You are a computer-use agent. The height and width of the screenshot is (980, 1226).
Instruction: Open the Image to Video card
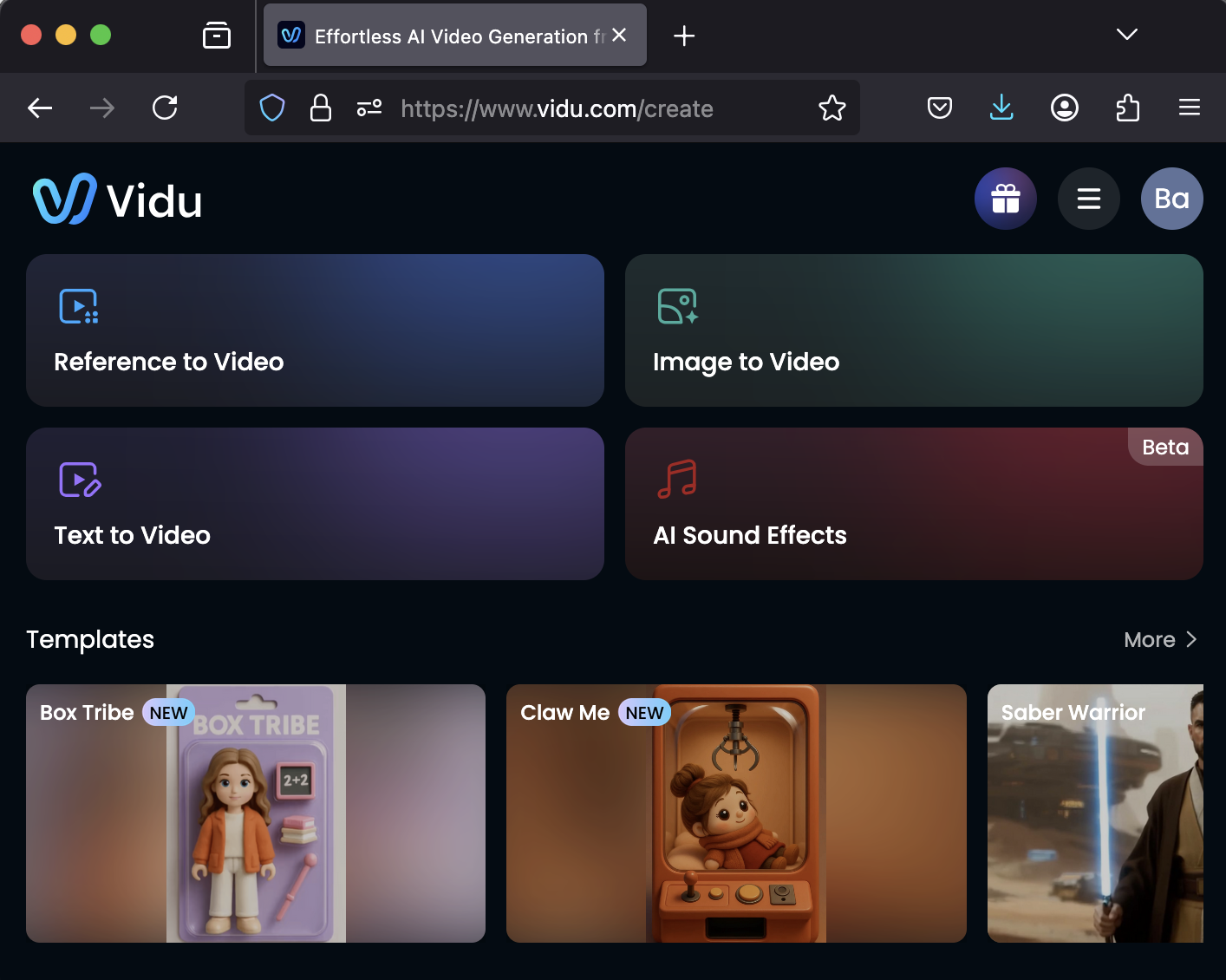[914, 330]
